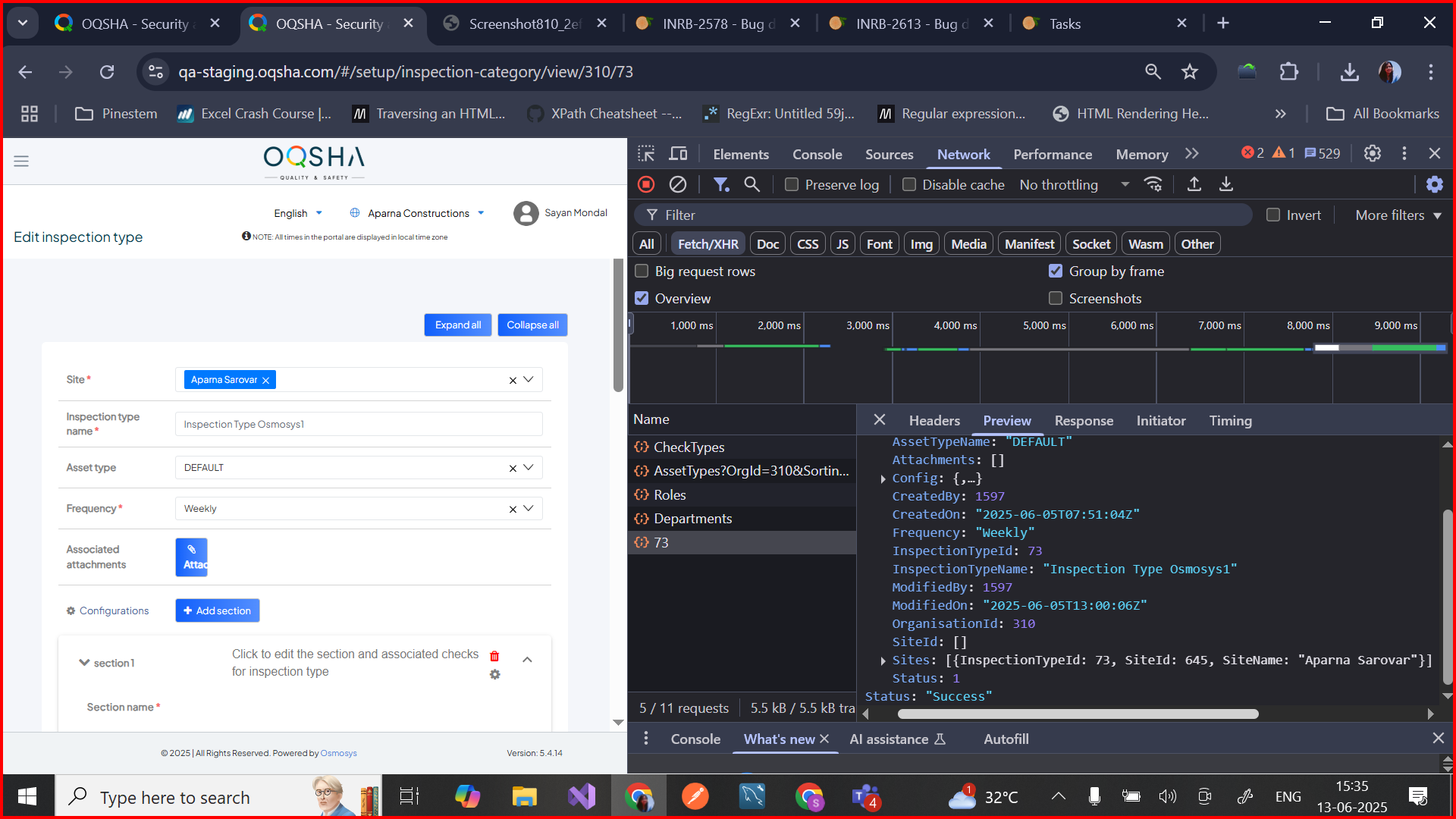
Task: Click the Add section button
Action: click(218, 610)
